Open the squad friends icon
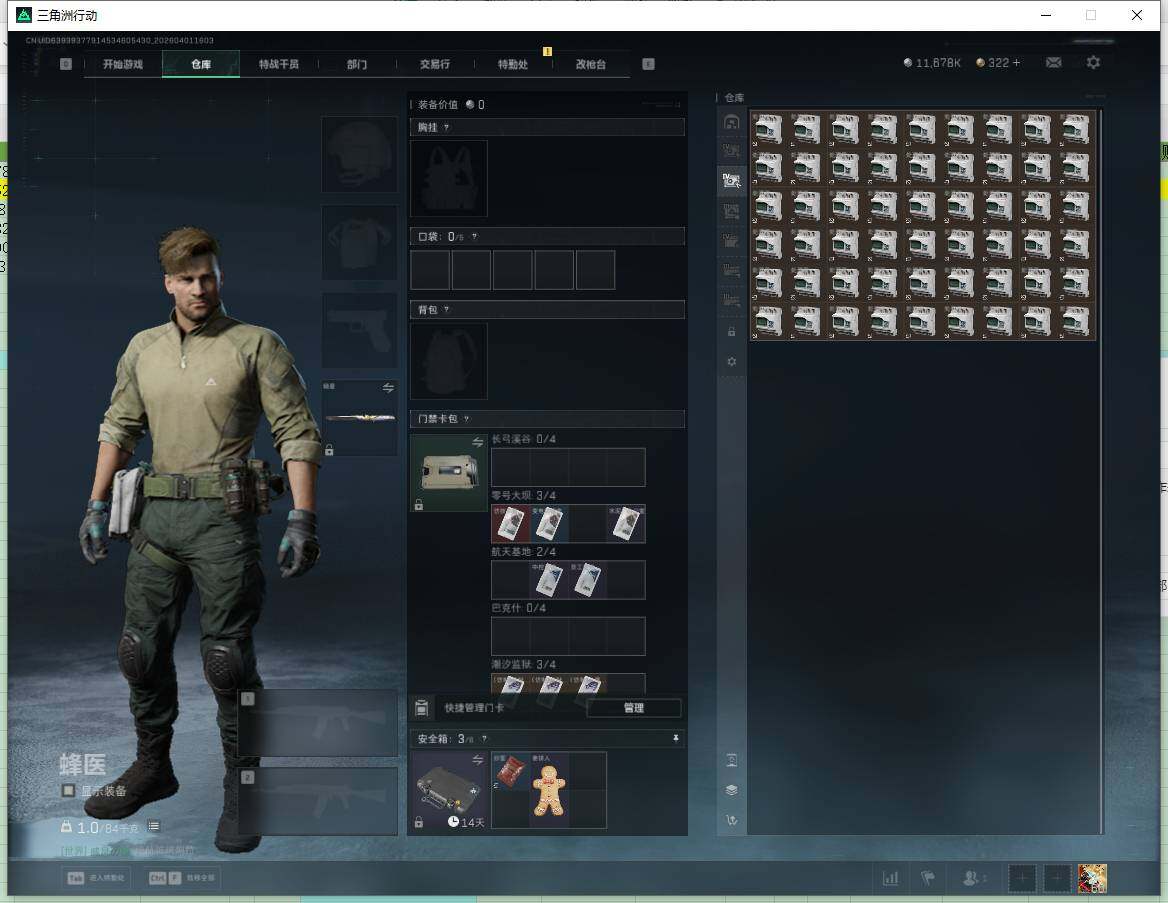This screenshot has width=1168, height=903. point(972,878)
